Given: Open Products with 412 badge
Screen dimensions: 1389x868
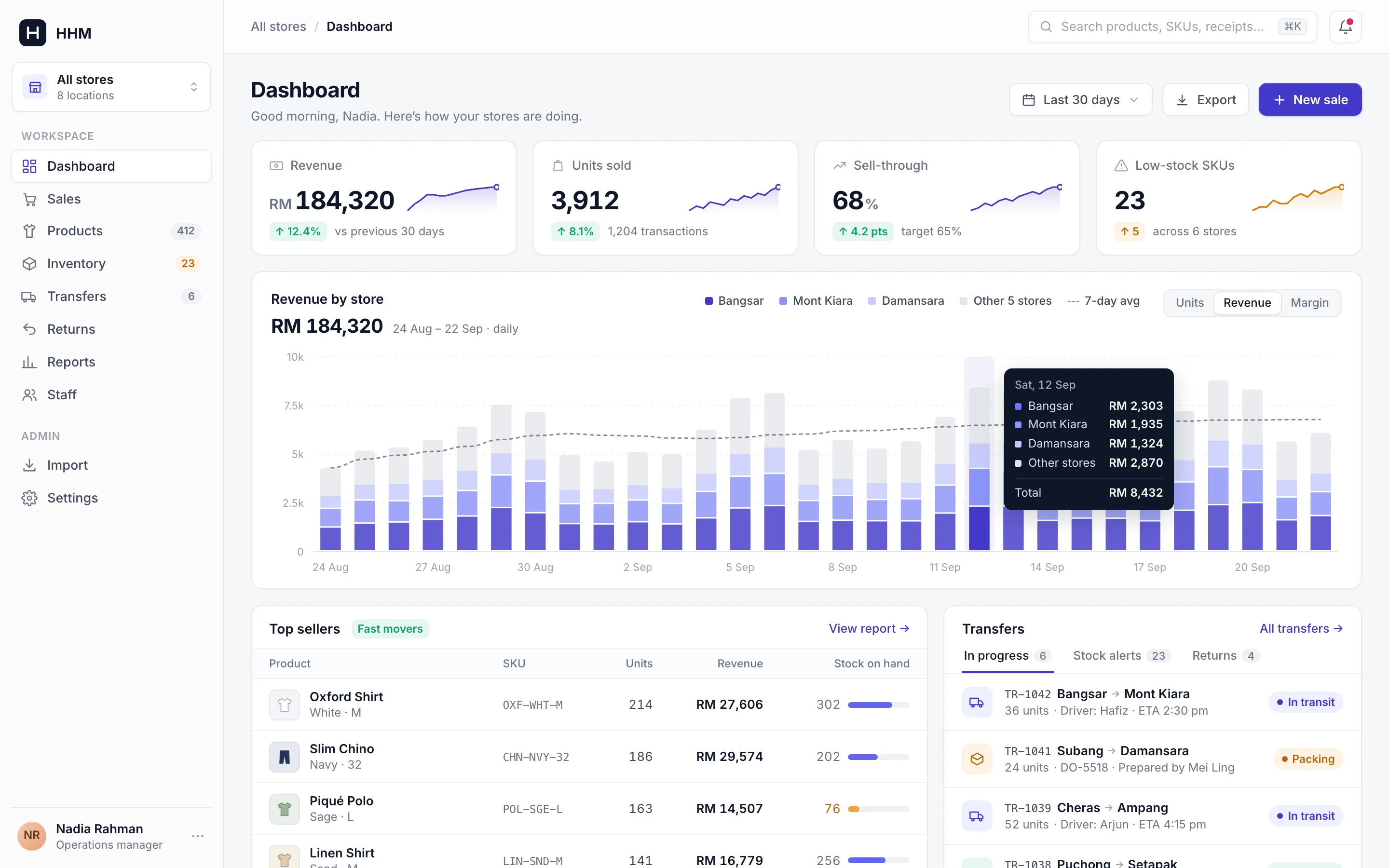Looking at the screenshot, I should (x=111, y=231).
